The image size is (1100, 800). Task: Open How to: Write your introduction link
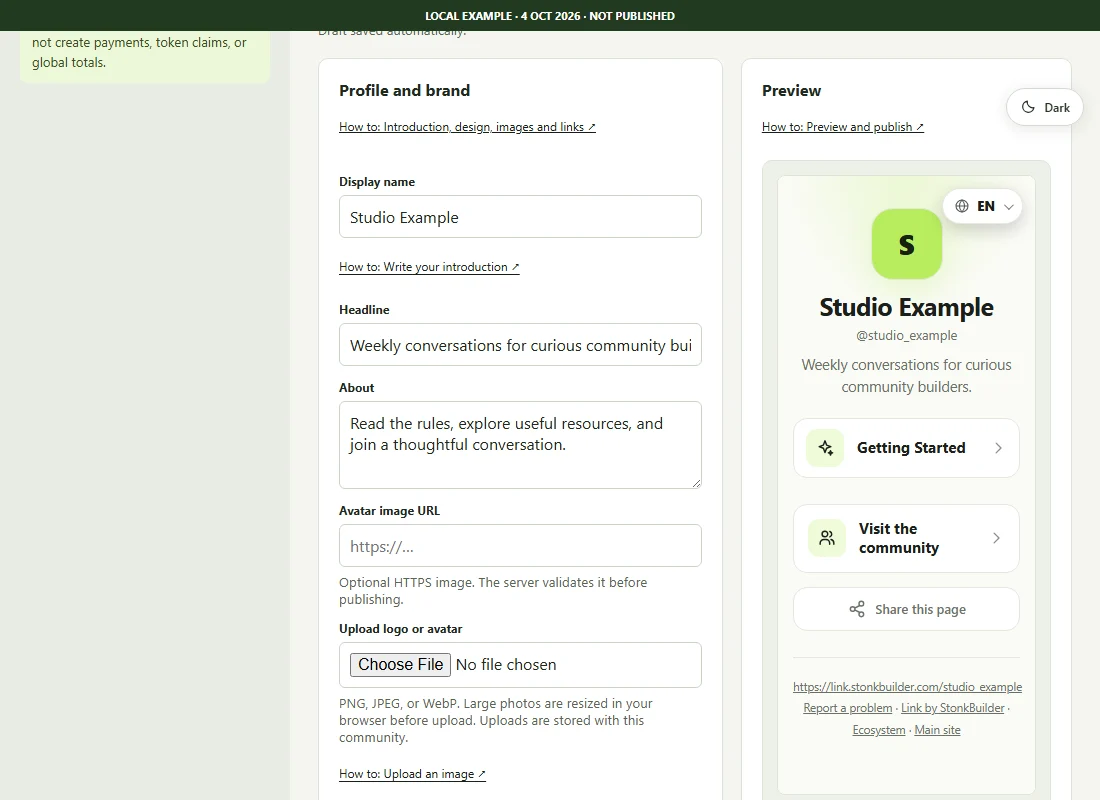pyautogui.click(x=429, y=267)
